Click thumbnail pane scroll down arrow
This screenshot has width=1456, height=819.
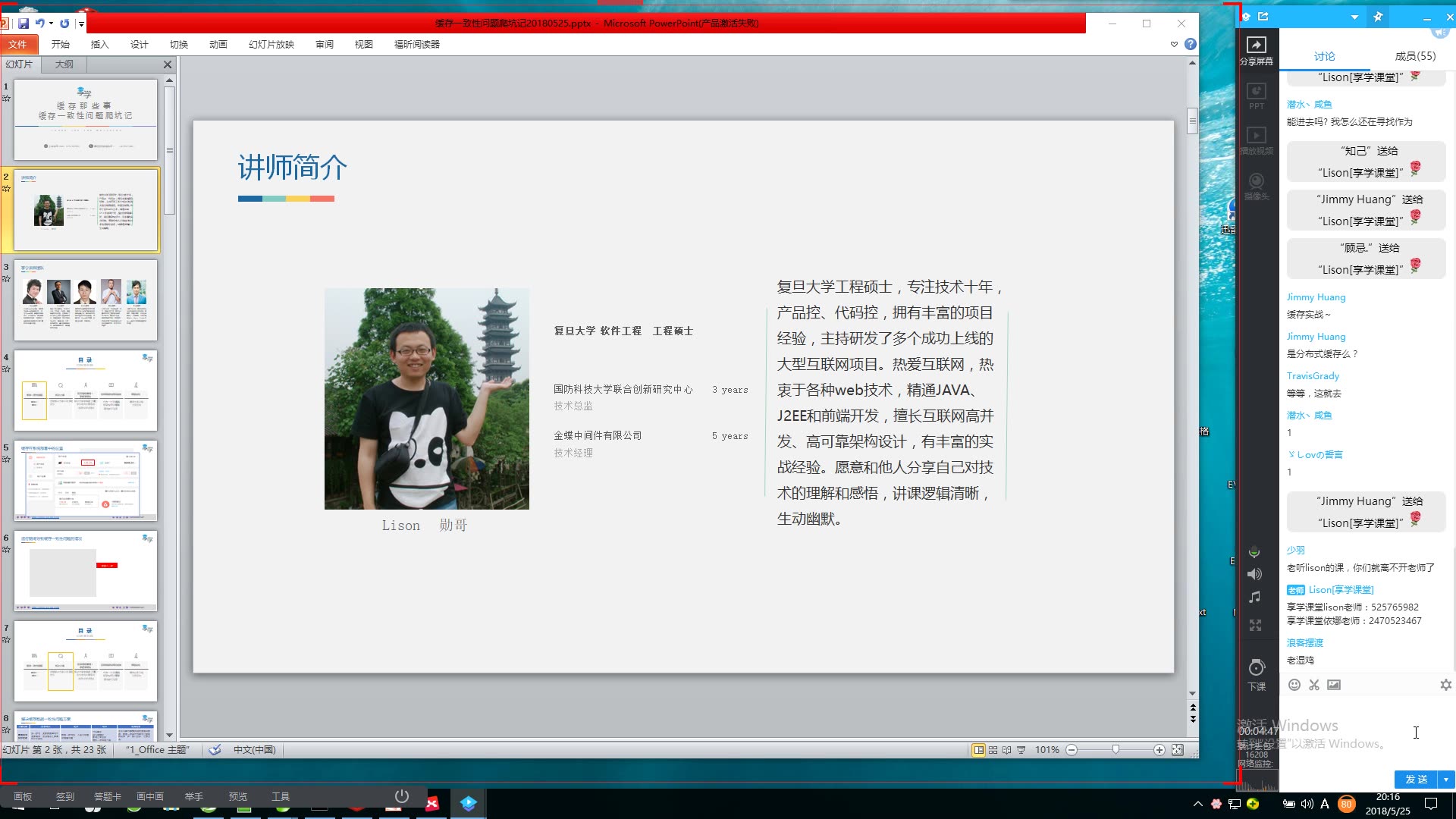[169, 735]
